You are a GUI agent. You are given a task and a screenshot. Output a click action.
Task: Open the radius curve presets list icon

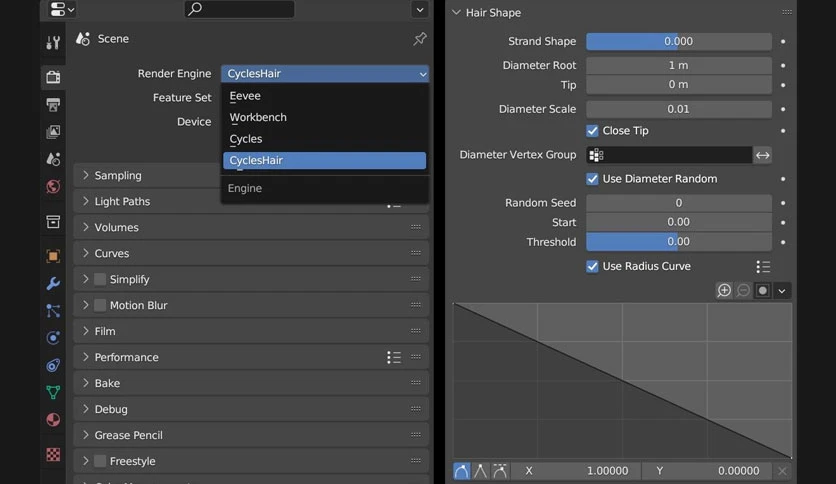tap(763, 267)
